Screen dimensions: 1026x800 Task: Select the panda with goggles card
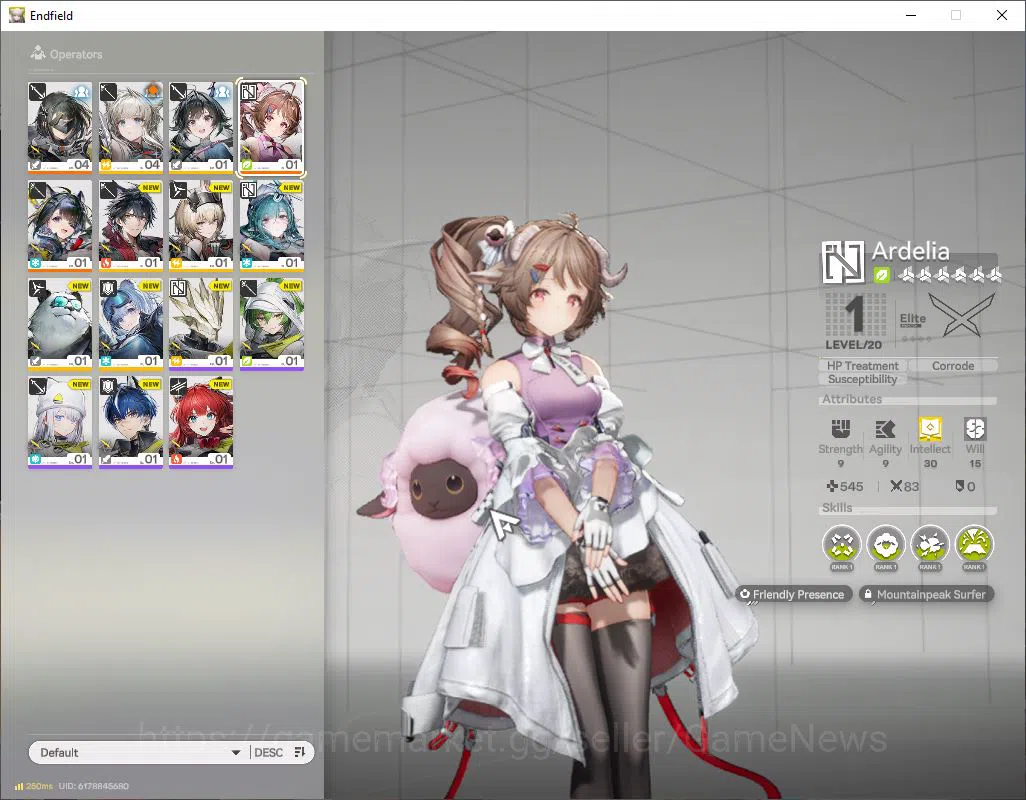click(x=60, y=324)
